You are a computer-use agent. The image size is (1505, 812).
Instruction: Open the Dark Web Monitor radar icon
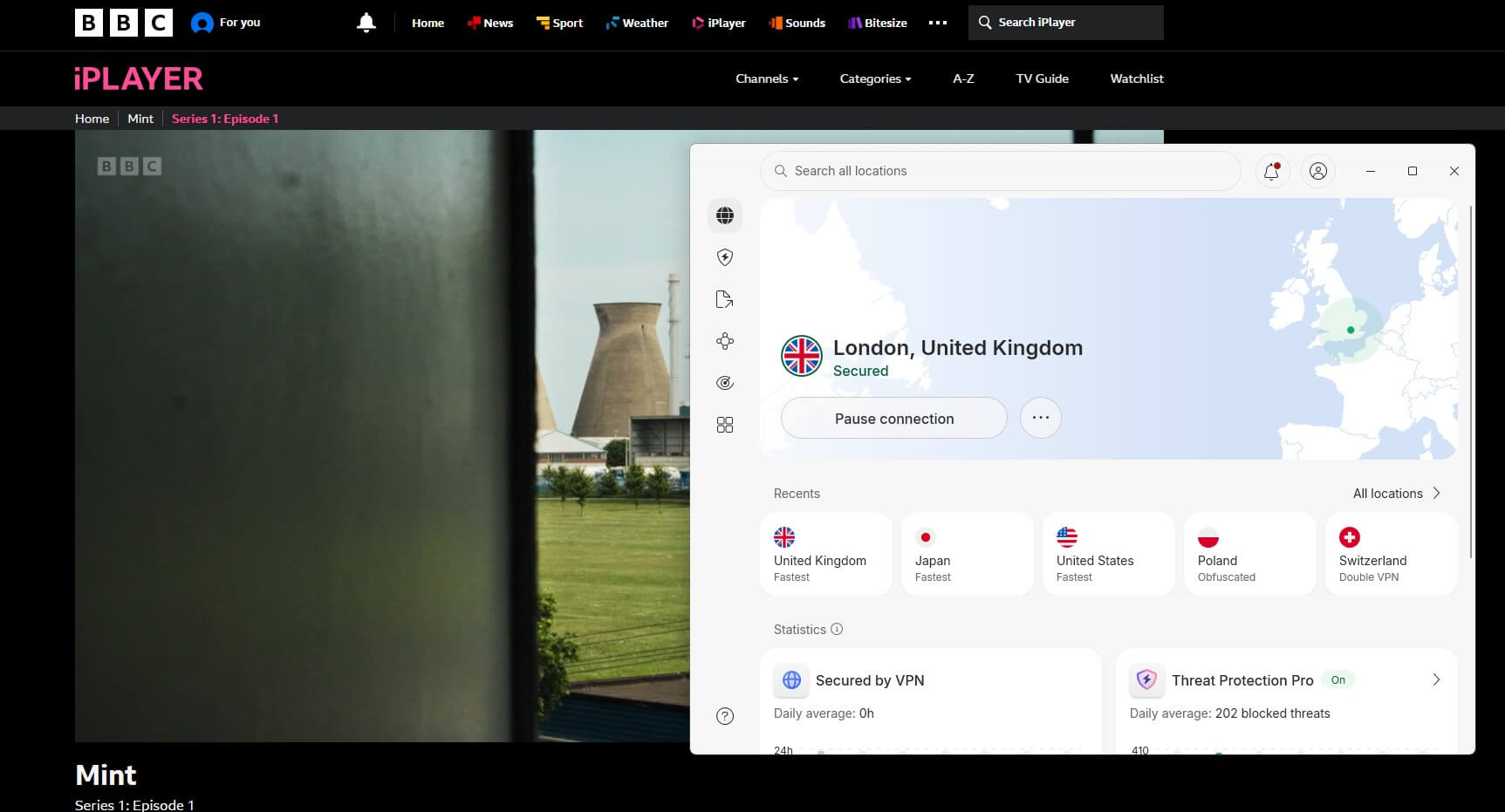click(725, 383)
